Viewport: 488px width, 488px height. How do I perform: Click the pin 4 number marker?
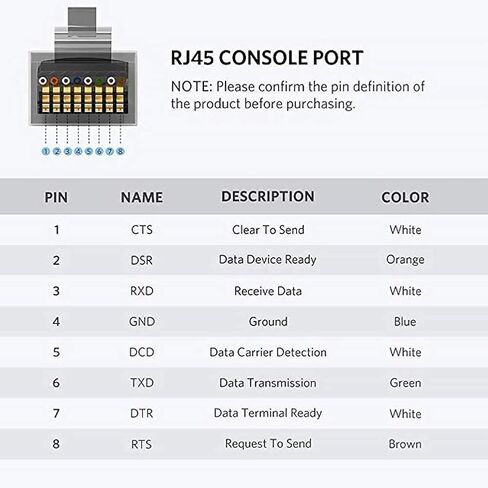tap(78, 151)
